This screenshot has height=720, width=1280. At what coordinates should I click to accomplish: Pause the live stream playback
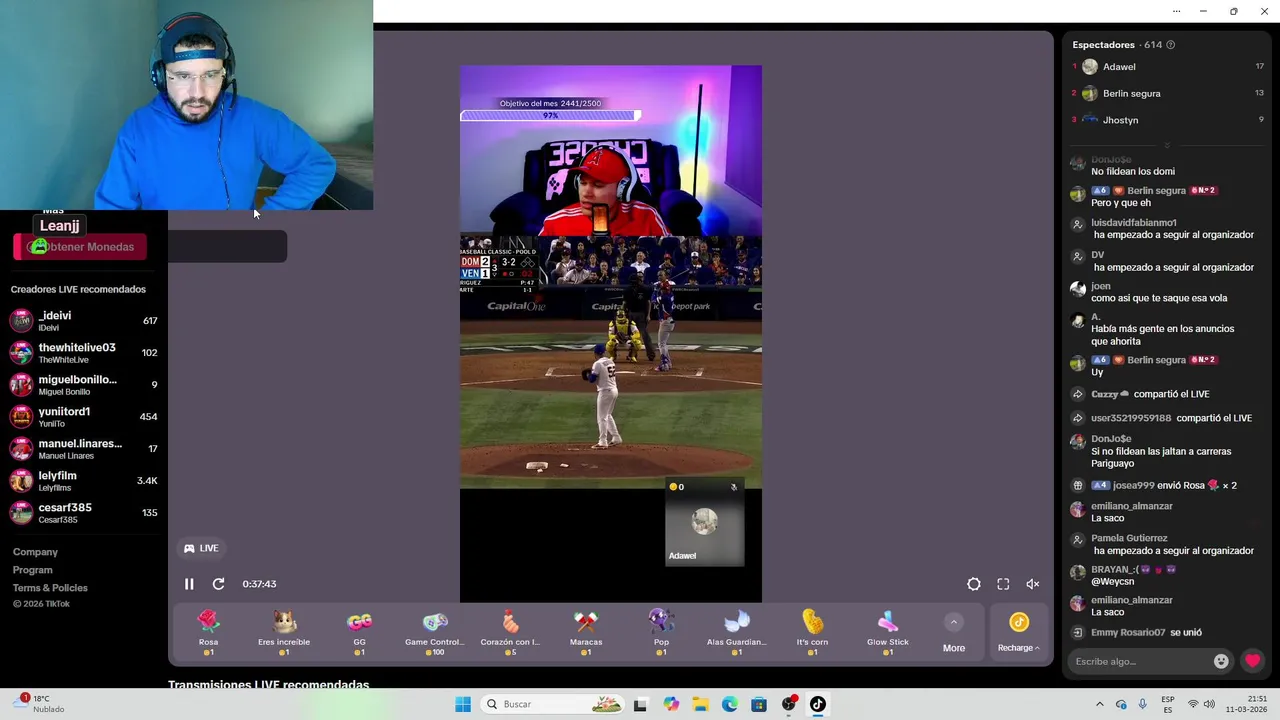(x=189, y=584)
